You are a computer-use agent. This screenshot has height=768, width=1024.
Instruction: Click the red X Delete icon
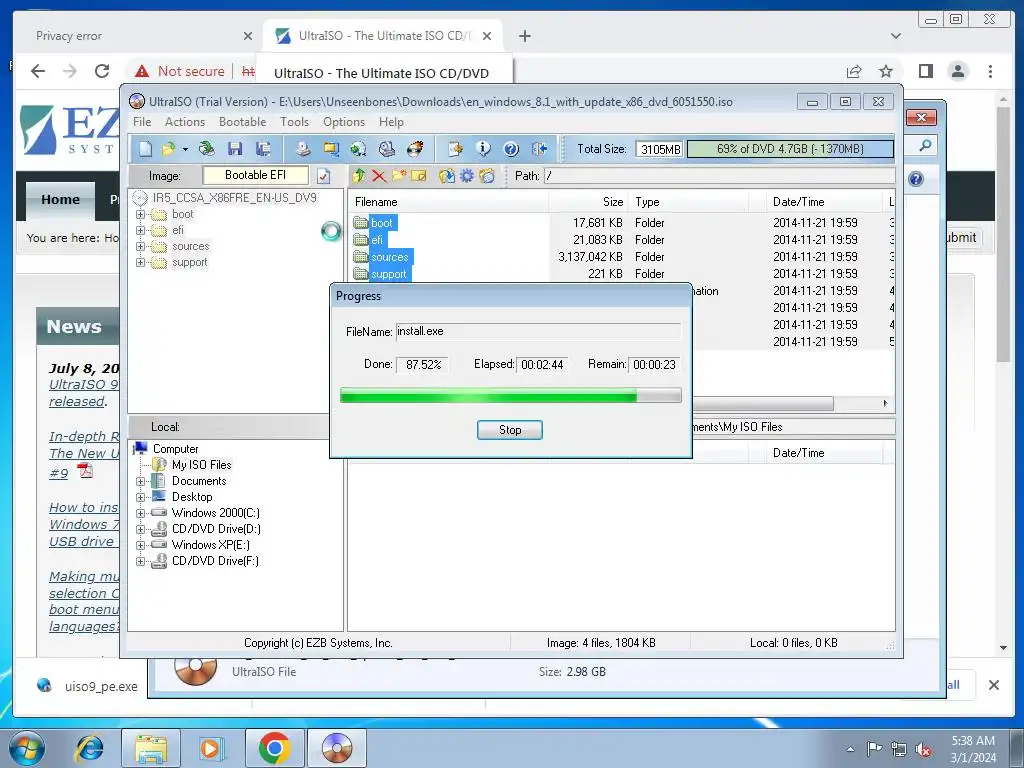(x=379, y=176)
